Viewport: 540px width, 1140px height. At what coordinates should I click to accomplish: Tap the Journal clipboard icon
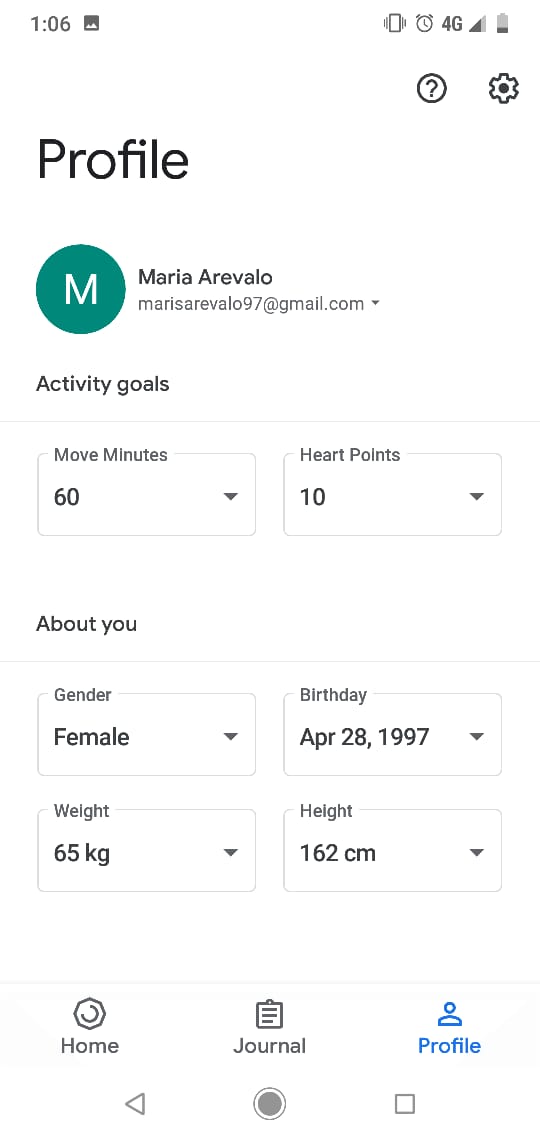click(x=270, y=1014)
